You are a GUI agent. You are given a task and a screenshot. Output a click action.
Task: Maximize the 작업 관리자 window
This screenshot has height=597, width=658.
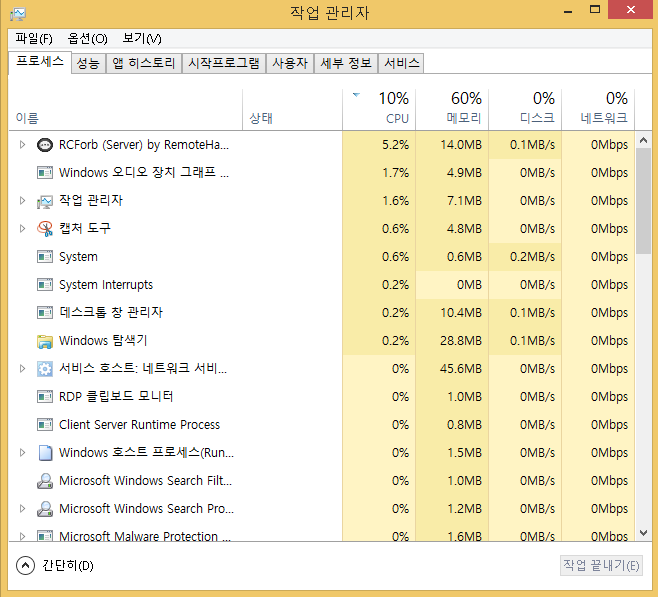tap(595, 10)
